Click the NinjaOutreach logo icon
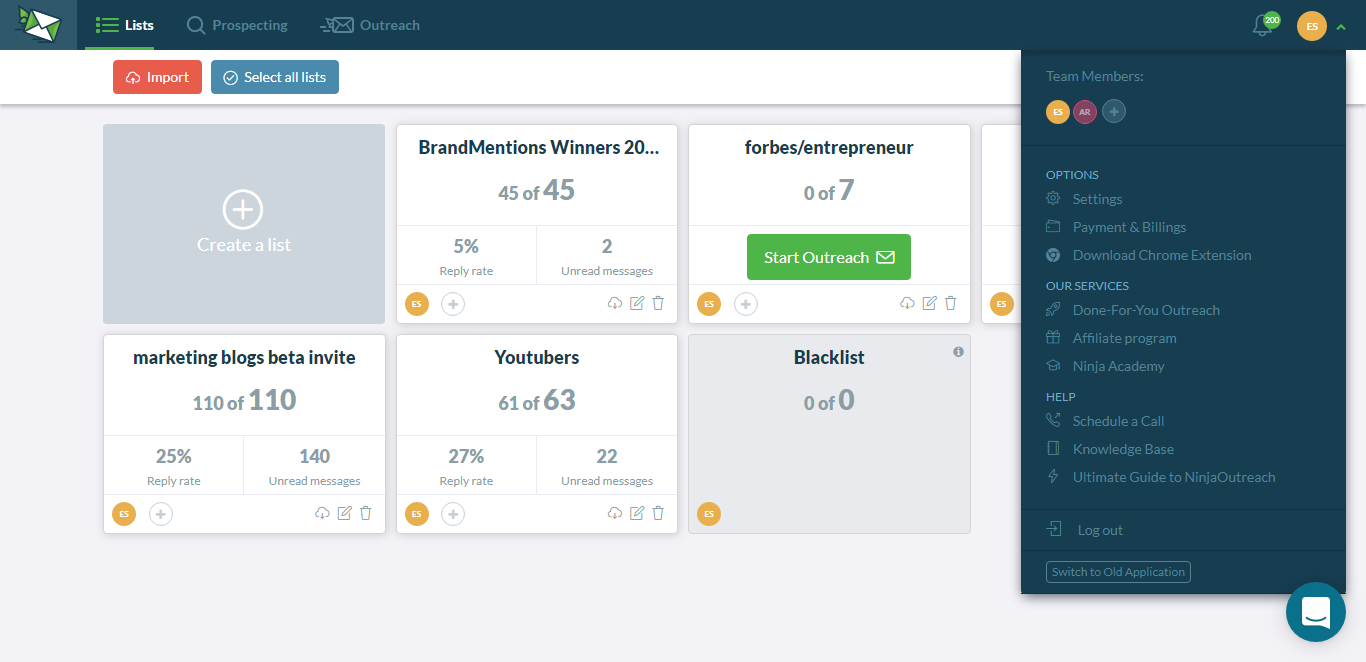This screenshot has width=1366, height=662. (x=38, y=25)
